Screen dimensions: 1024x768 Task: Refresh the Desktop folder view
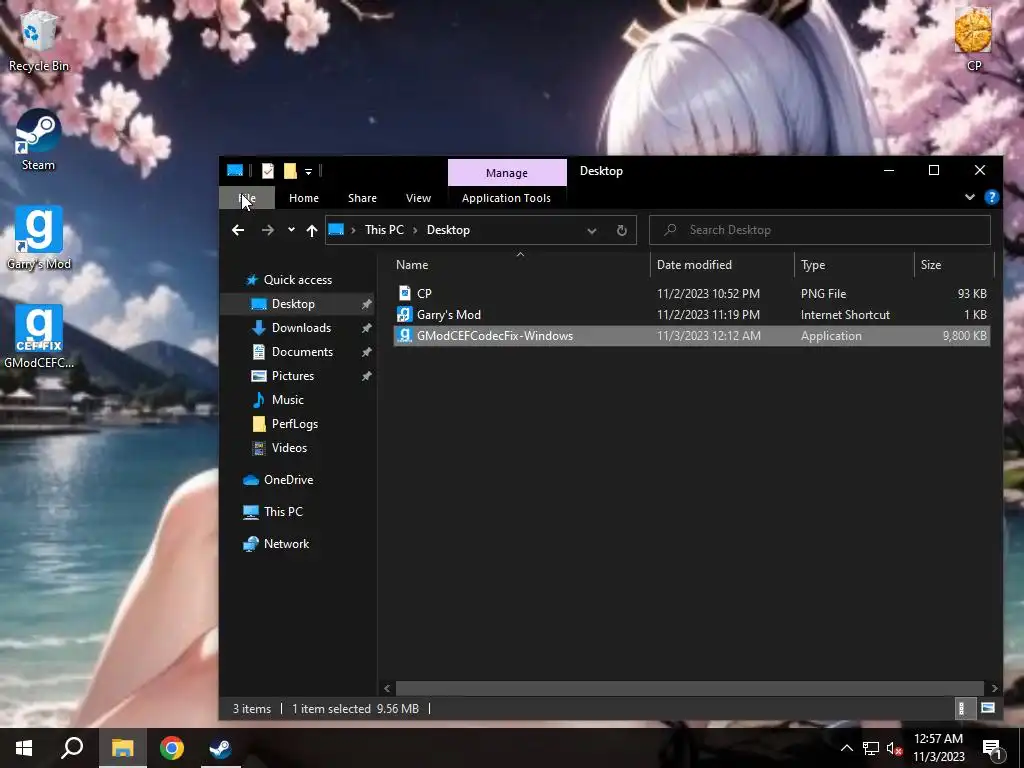pyautogui.click(x=622, y=231)
